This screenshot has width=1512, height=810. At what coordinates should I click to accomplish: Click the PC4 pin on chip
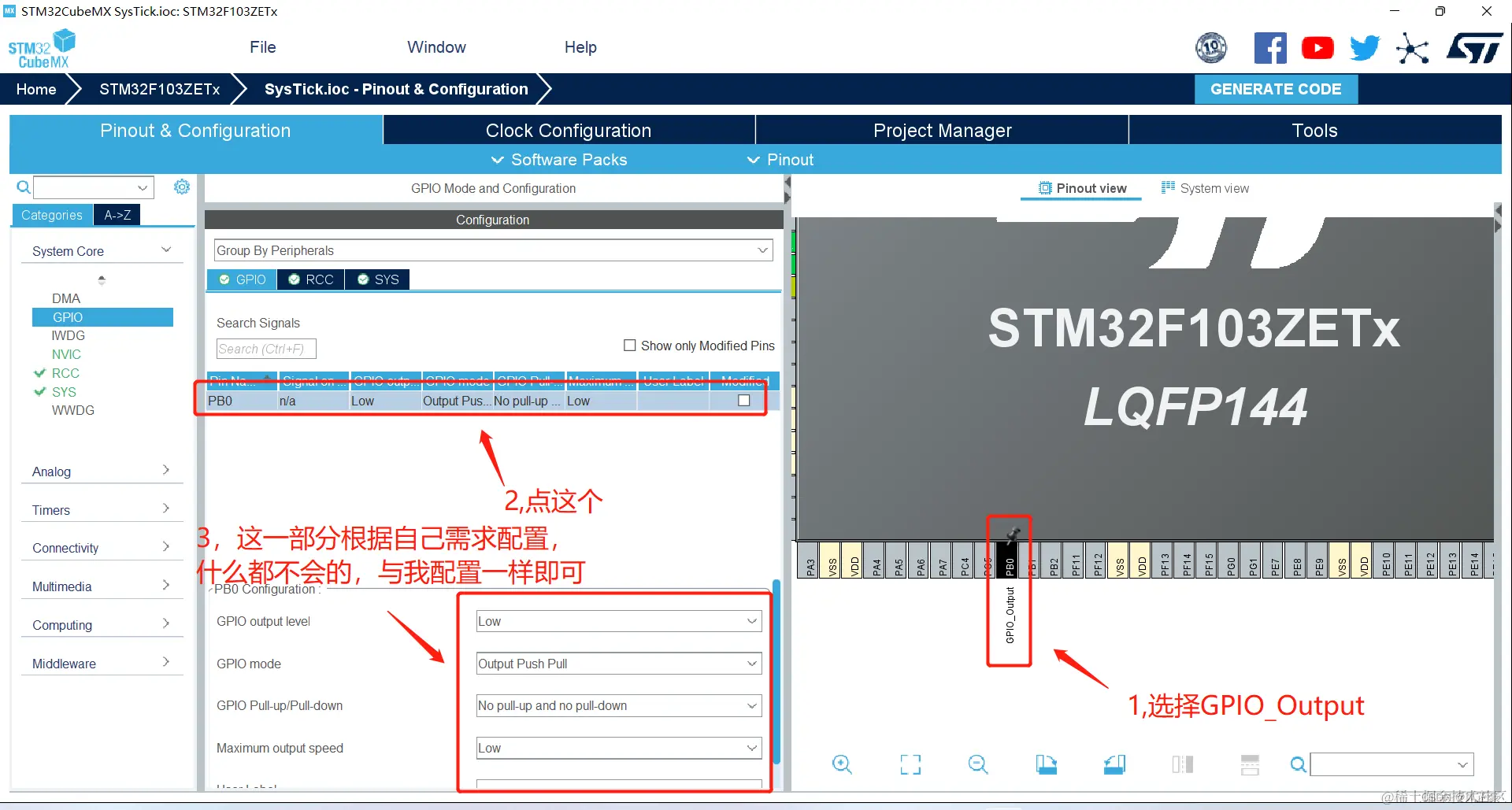coord(965,560)
